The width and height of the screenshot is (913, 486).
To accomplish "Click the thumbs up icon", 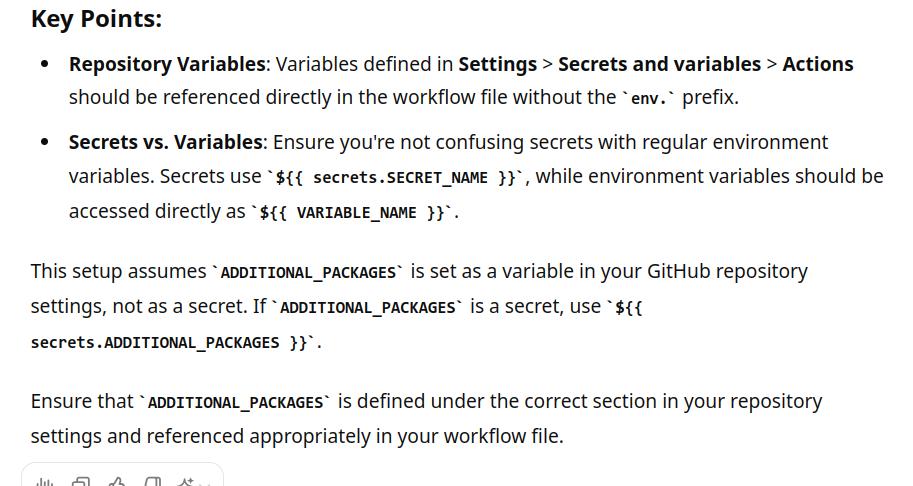I will click(x=117, y=482).
